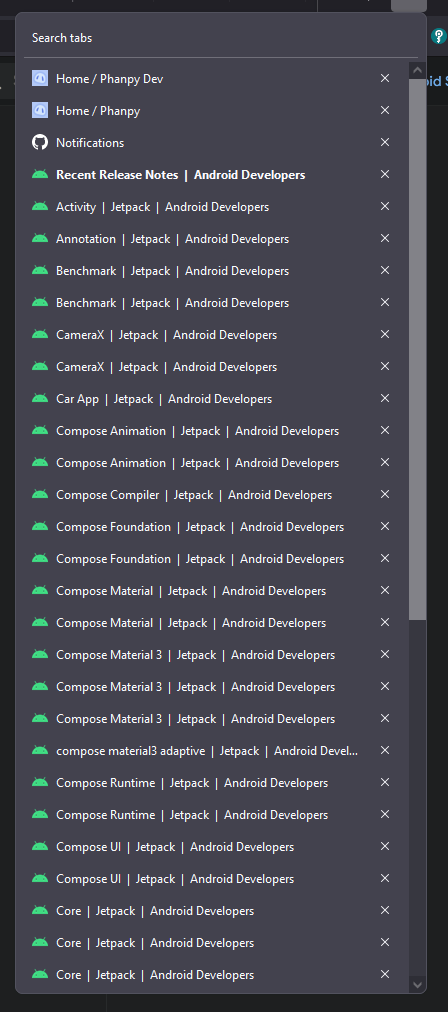Close the Notifications tab
The width and height of the screenshot is (448, 1012).
click(385, 142)
